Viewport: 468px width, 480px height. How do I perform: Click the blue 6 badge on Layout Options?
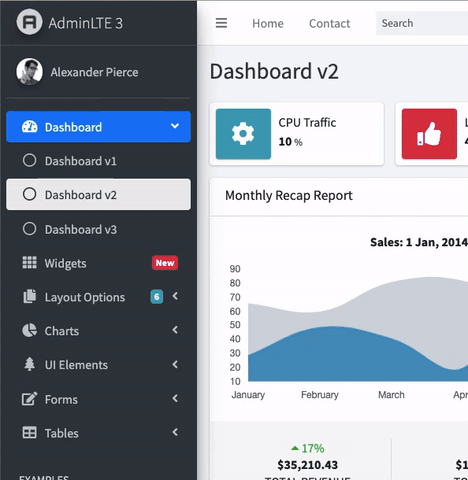click(157, 297)
